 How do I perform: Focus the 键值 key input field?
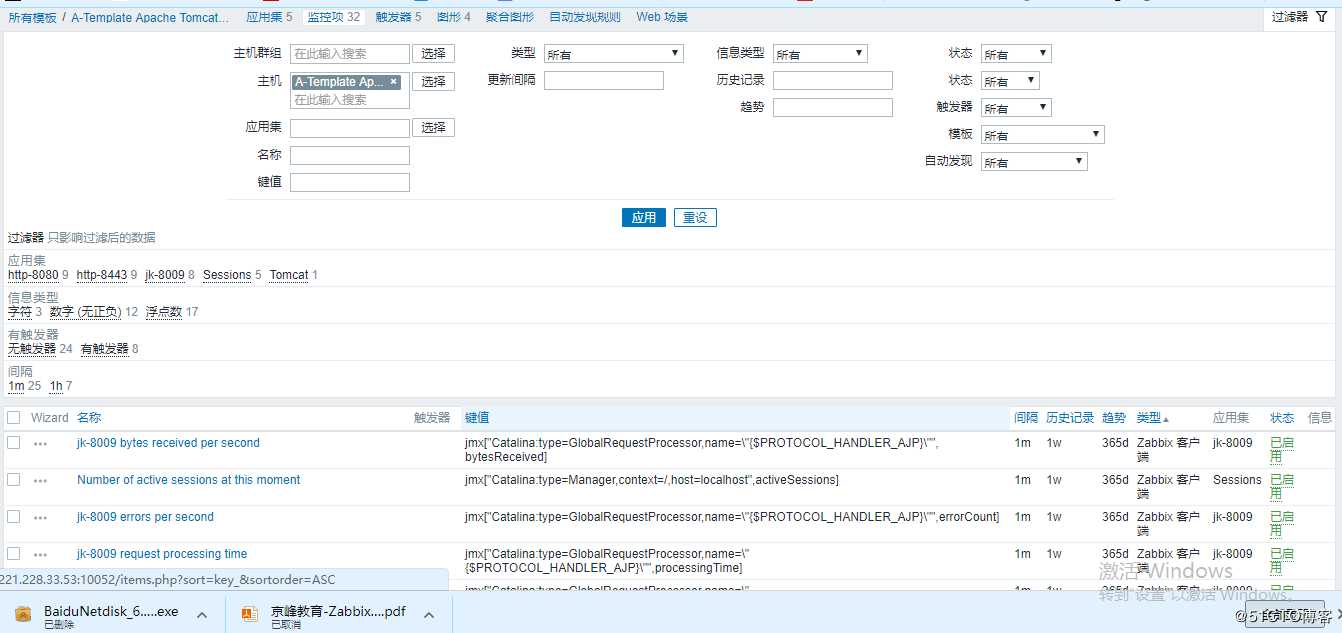[350, 182]
